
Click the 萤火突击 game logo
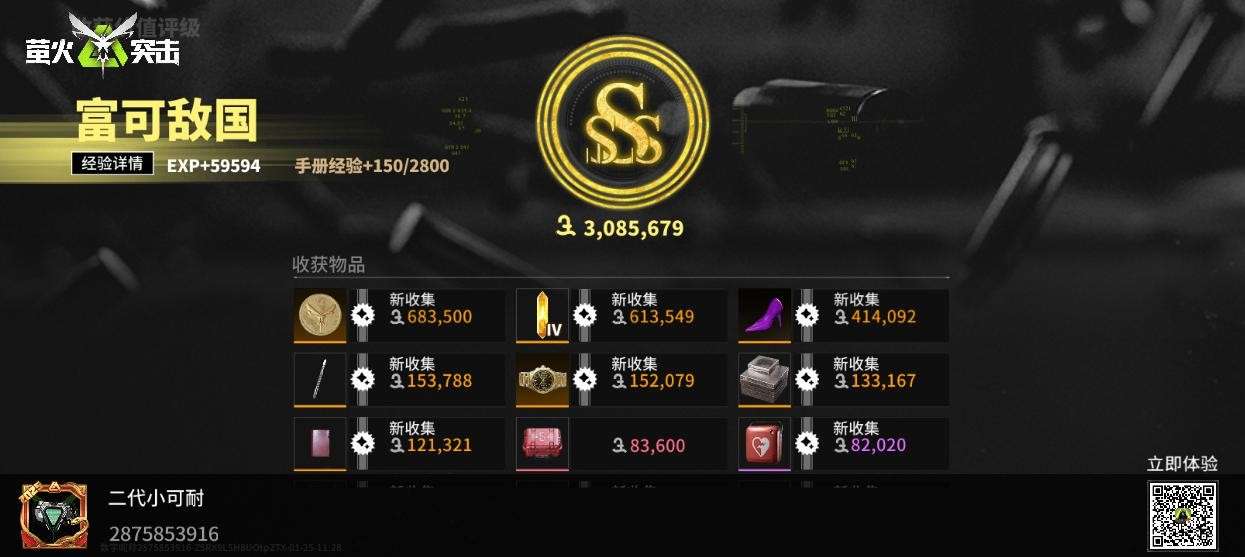point(103,42)
